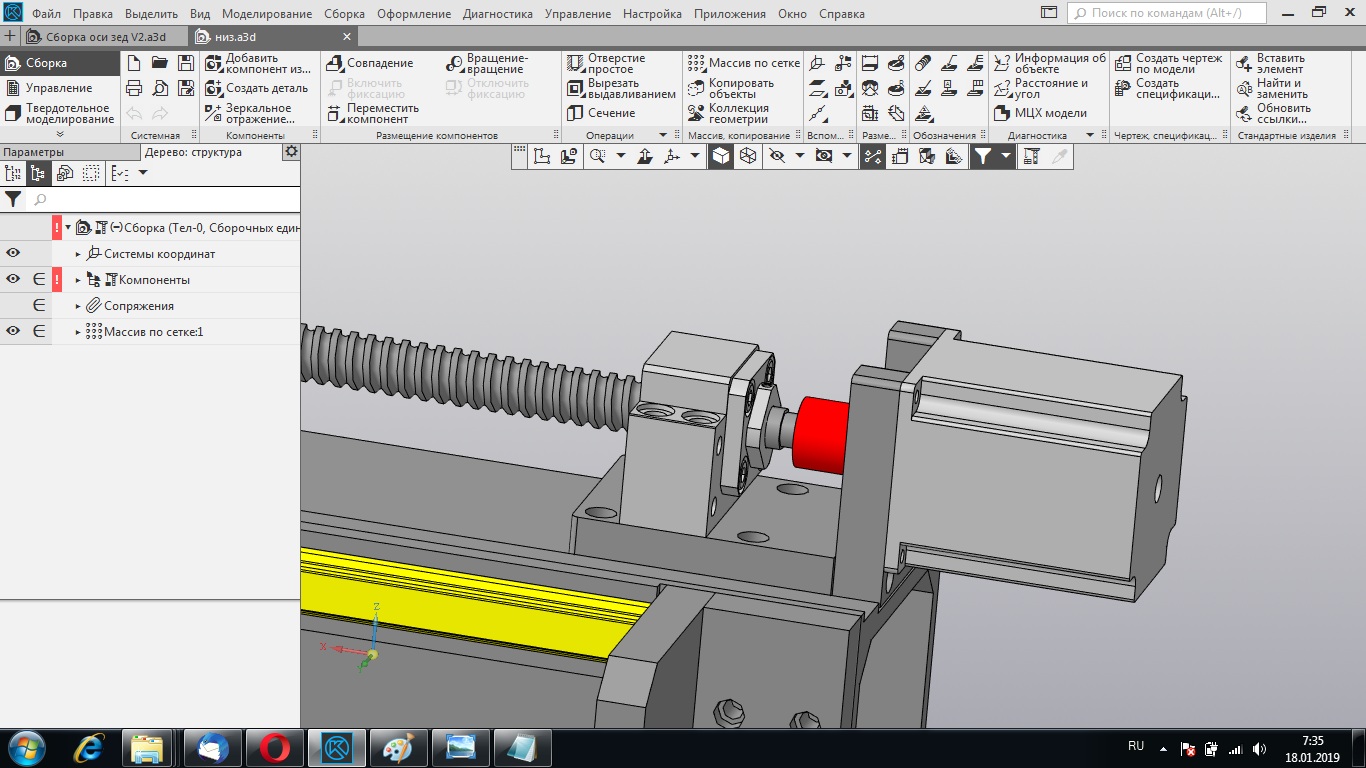Viewport: 1366px width, 768px height.
Task: Click the Print icon
Action: click(134, 88)
